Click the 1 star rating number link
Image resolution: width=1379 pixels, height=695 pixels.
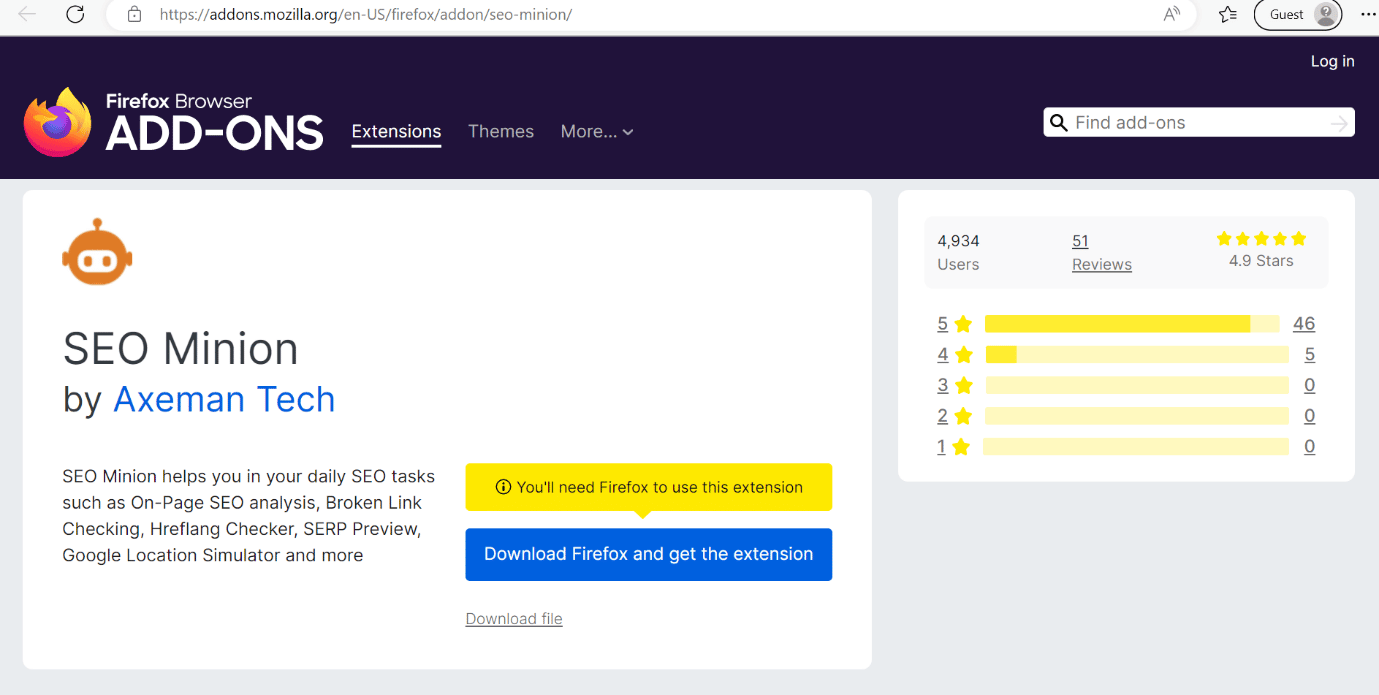click(941, 447)
